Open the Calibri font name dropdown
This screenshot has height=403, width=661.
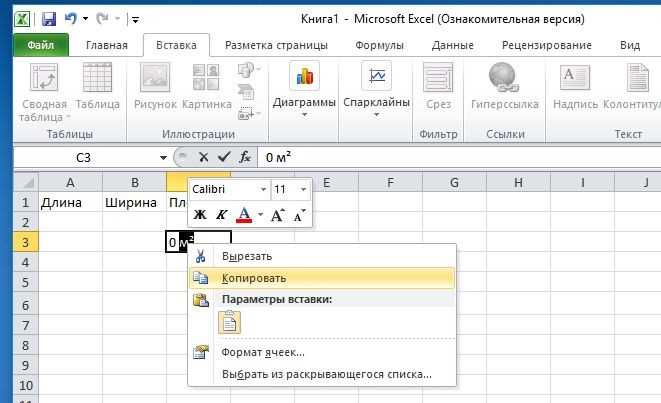point(263,190)
